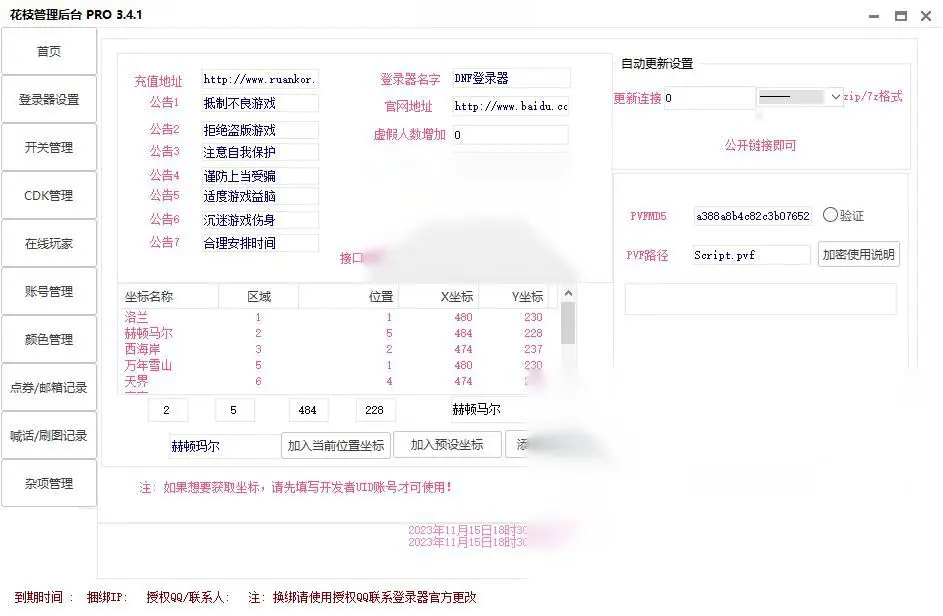This screenshot has height=616, width=943.
Task: Click the 登录器名字 input field
Action: [511, 78]
